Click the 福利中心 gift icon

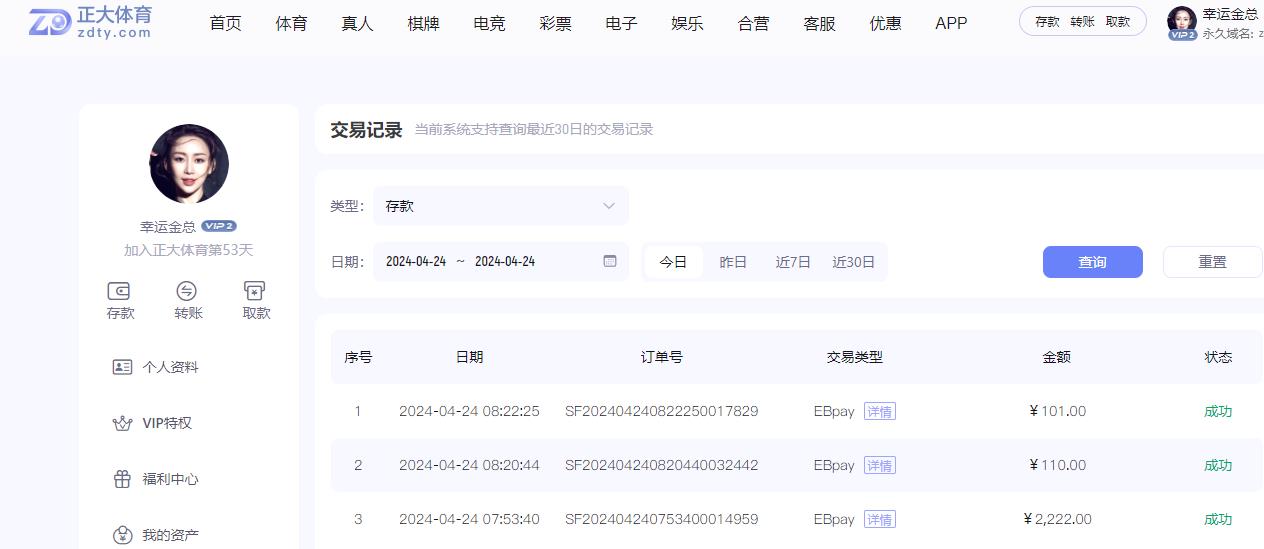pyautogui.click(x=122, y=479)
